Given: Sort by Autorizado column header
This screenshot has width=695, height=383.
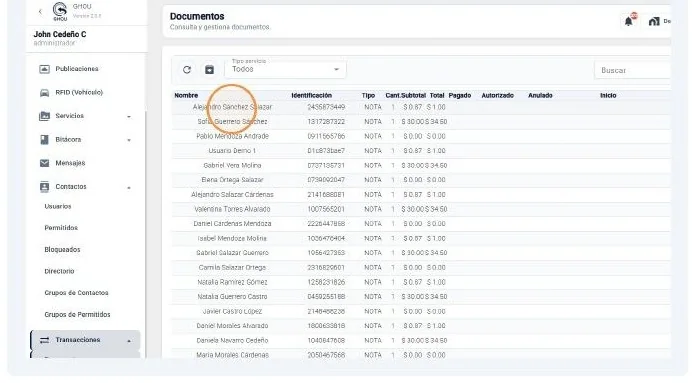Looking at the screenshot, I should 497,95.
